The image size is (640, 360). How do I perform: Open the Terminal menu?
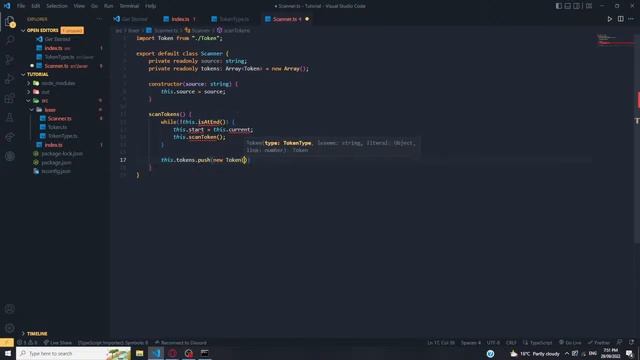[x=129, y=6]
